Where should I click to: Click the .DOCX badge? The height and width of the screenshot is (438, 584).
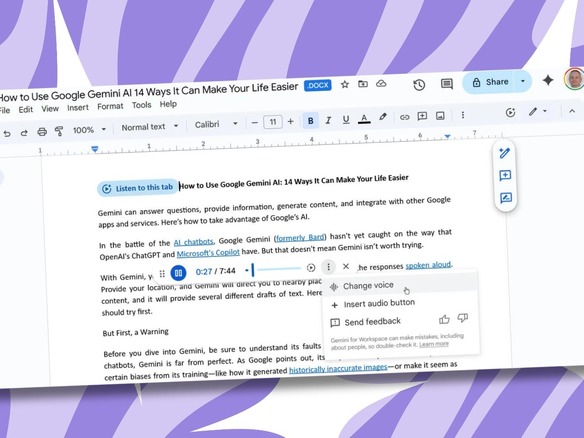point(317,85)
